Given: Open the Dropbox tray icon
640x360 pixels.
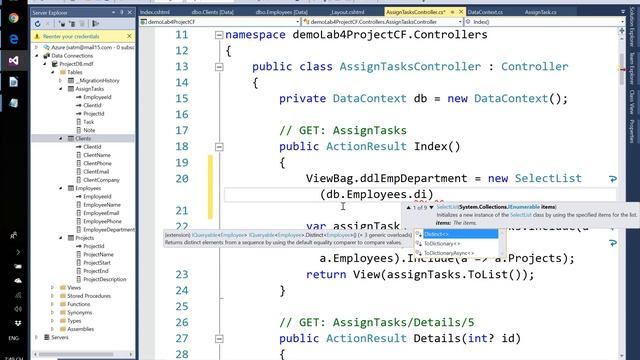Looking at the screenshot, I should point(18,323).
